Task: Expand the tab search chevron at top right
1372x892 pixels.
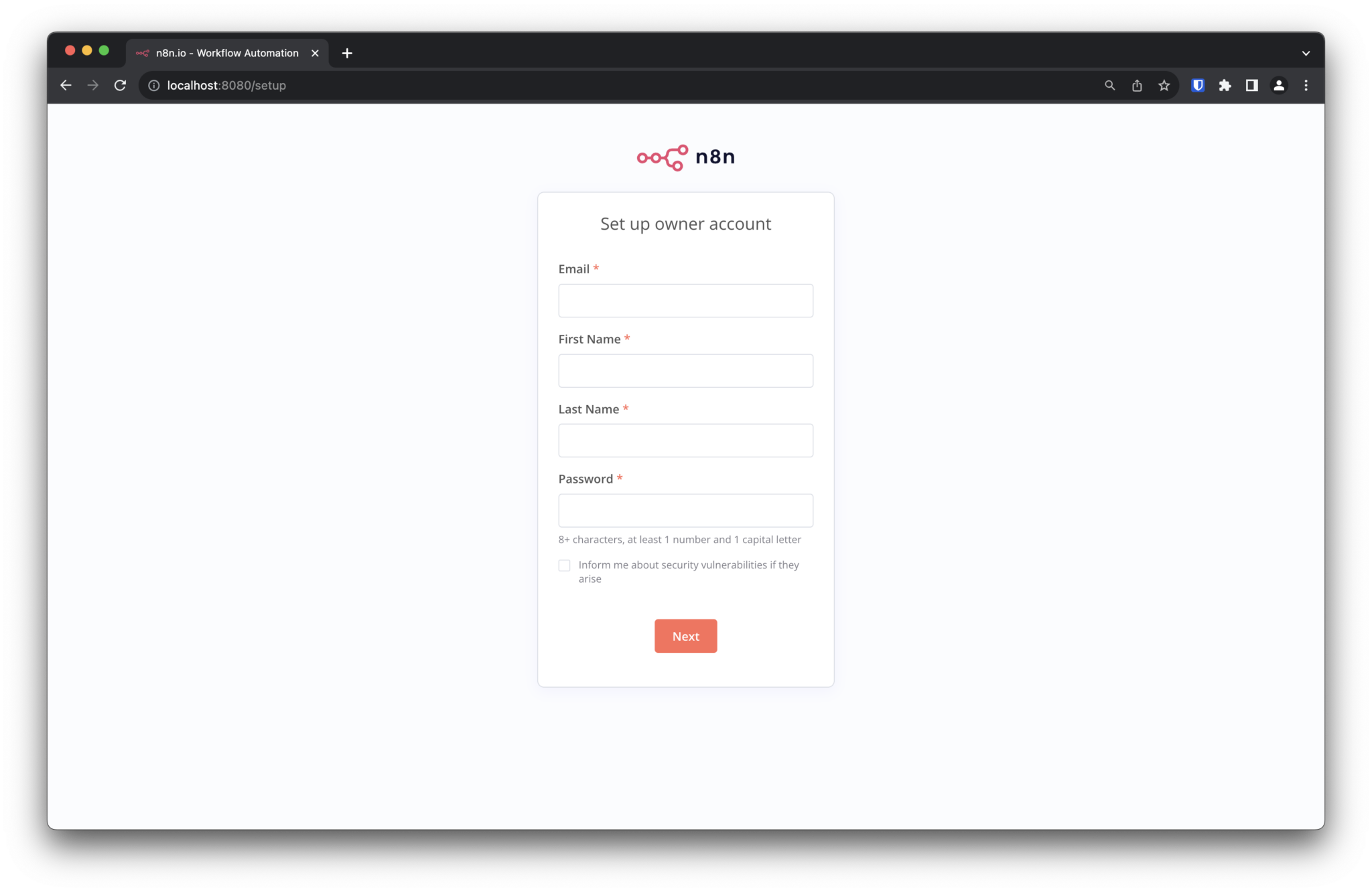Action: click(1306, 53)
